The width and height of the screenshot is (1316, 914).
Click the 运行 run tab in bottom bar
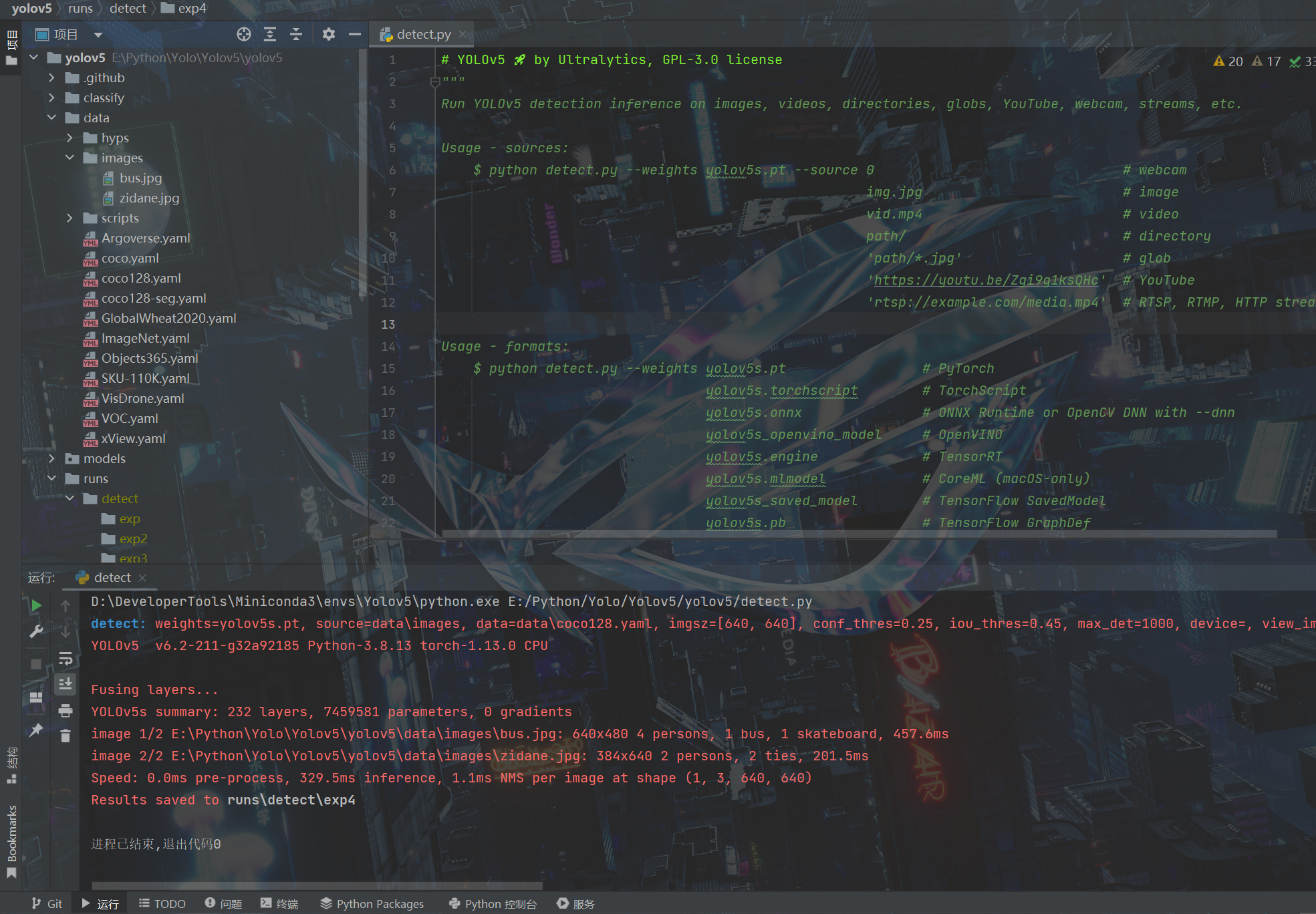click(100, 904)
